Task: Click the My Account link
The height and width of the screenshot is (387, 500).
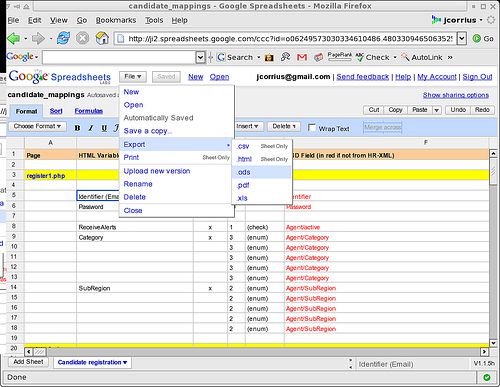Action: pos(437,77)
